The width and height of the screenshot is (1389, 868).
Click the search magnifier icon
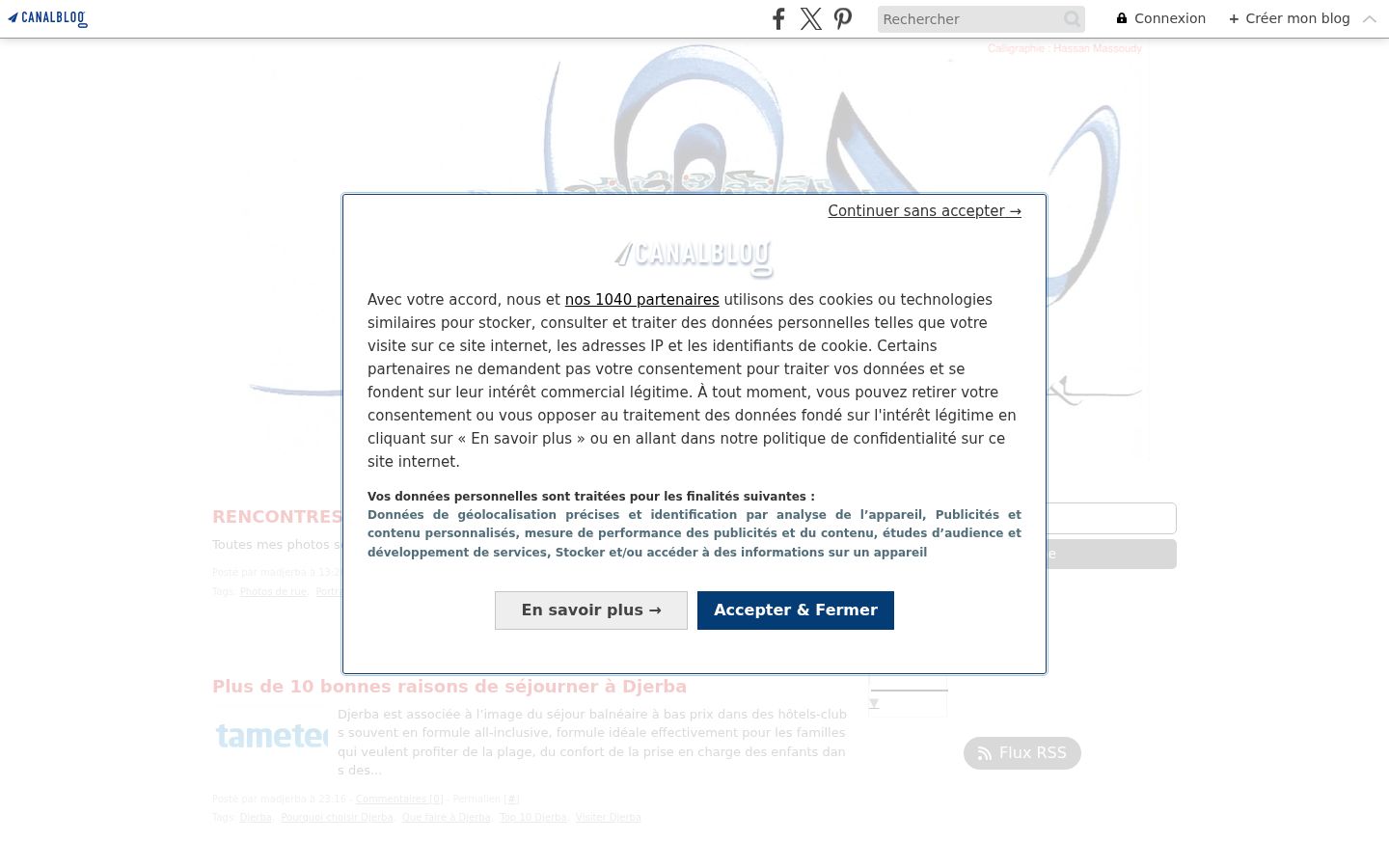(1072, 19)
